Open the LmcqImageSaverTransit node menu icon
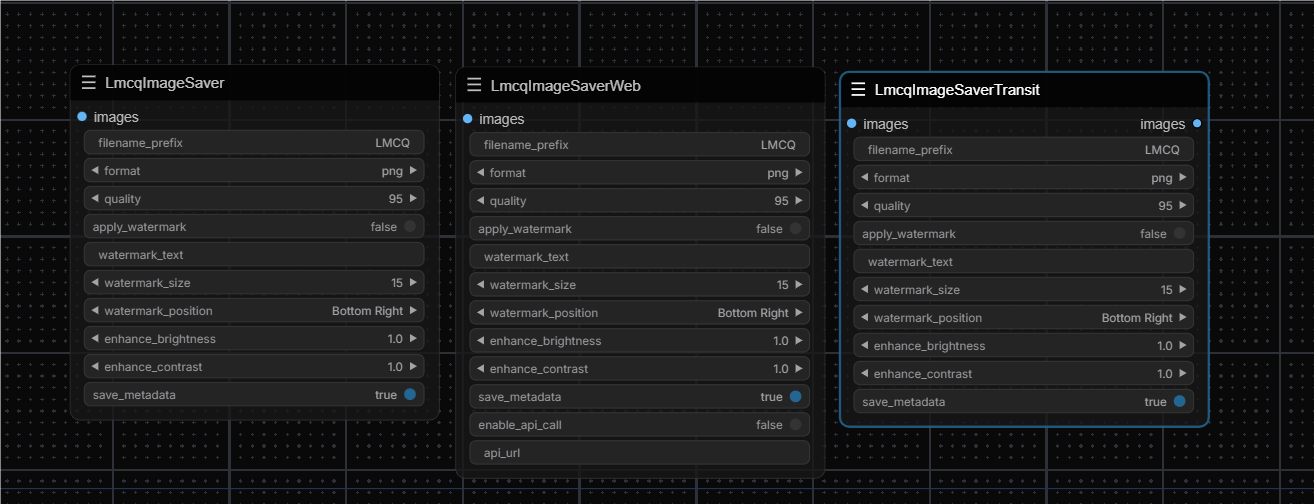This screenshot has height=504, width=1314. (x=858, y=89)
